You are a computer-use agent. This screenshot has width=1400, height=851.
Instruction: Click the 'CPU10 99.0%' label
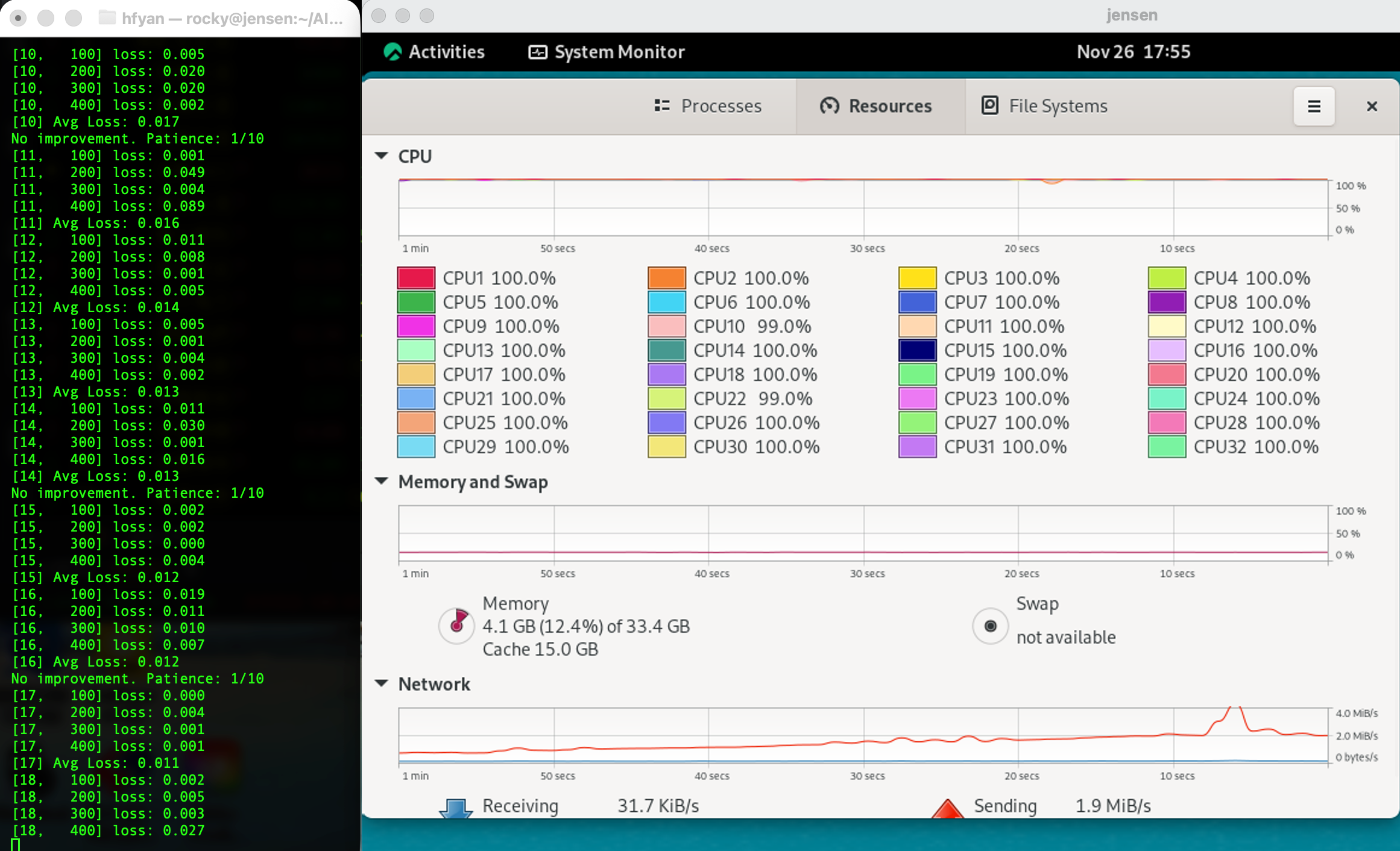(752, 326)
